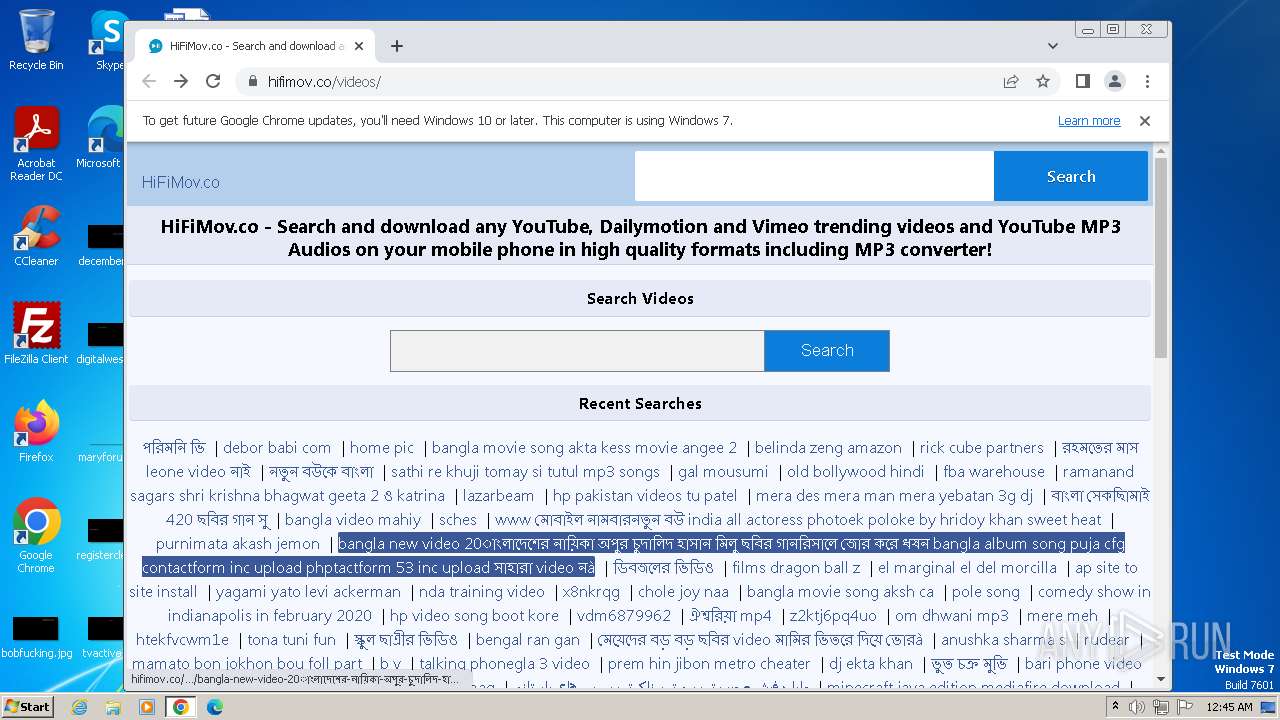
Task: Open 'debor babi com' recent search
Action: tap(277, 448)
